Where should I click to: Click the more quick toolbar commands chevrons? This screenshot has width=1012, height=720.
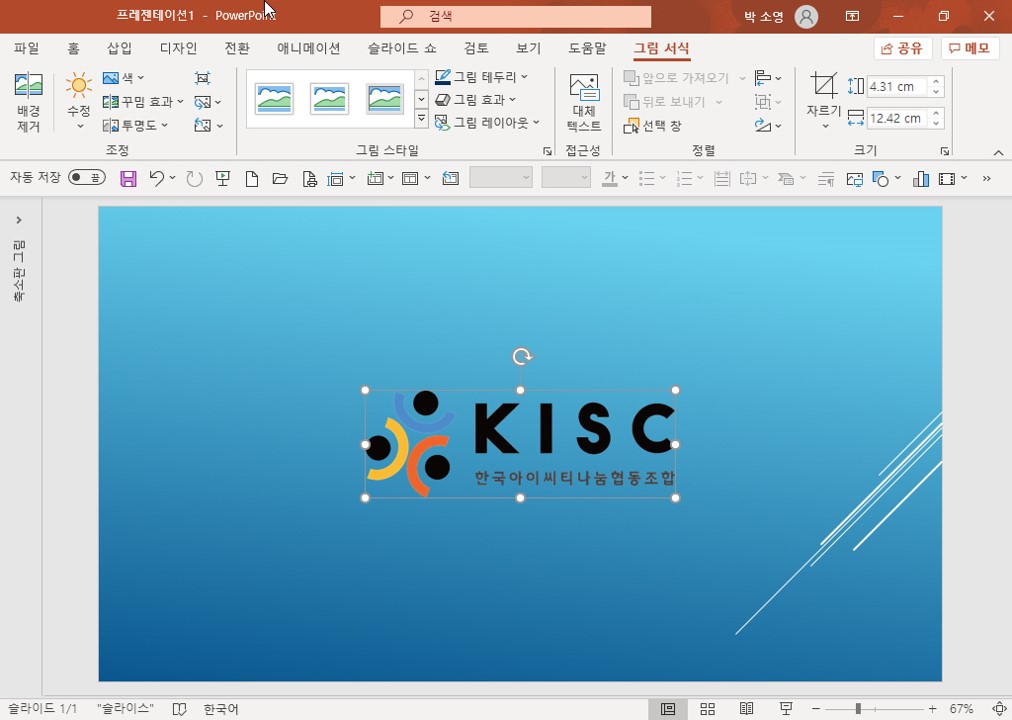click(986, 179)
